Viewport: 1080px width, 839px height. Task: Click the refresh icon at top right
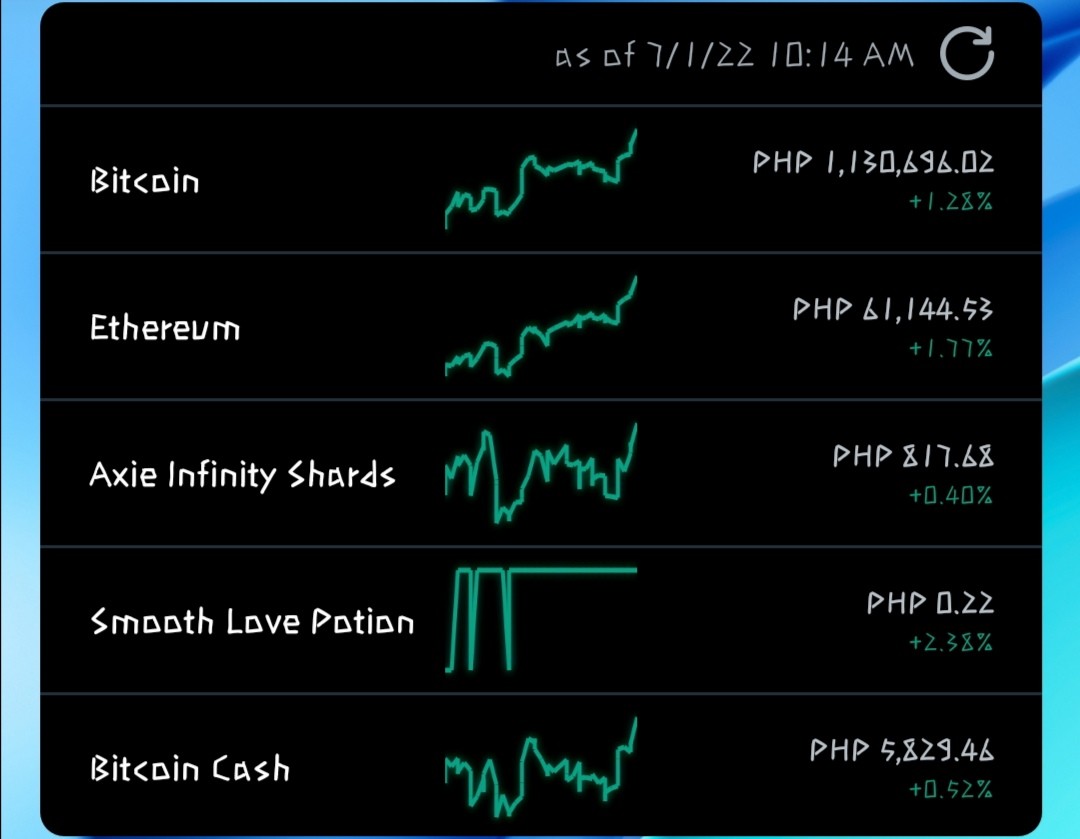click(966, 54)
